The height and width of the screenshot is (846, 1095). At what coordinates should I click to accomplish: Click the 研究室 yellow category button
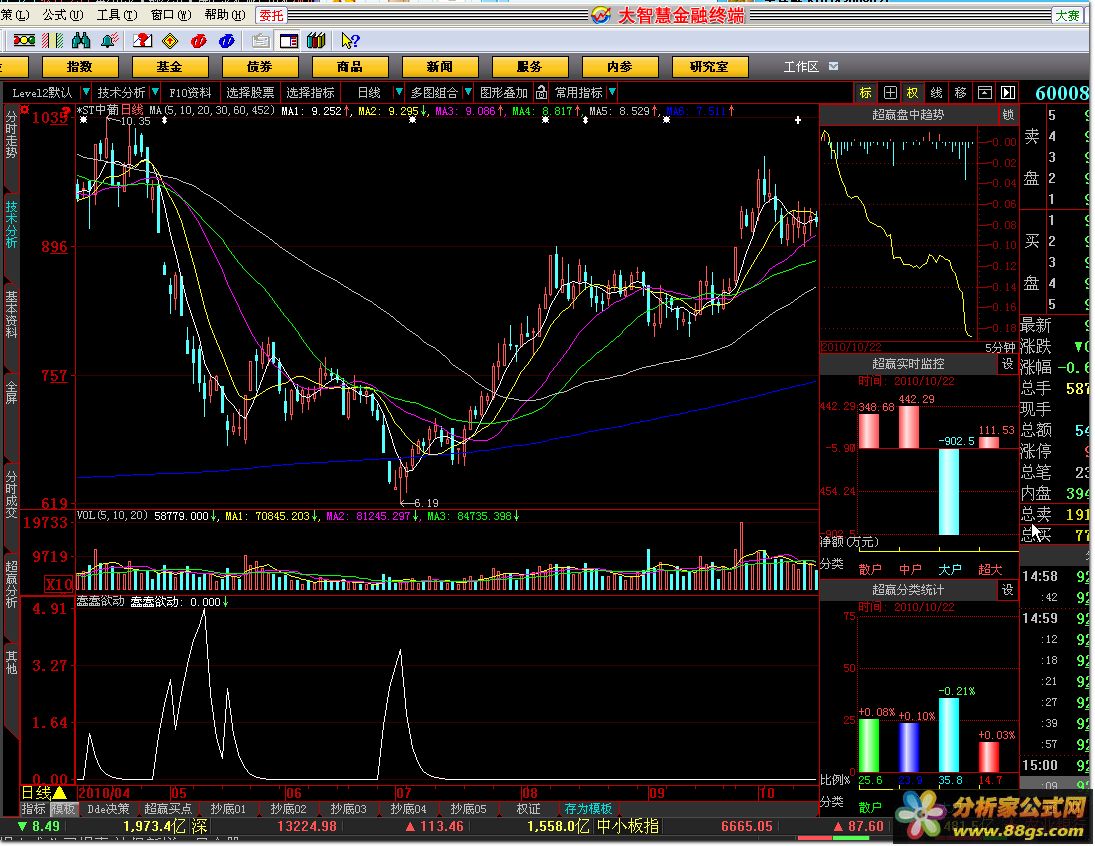(710, 66)
